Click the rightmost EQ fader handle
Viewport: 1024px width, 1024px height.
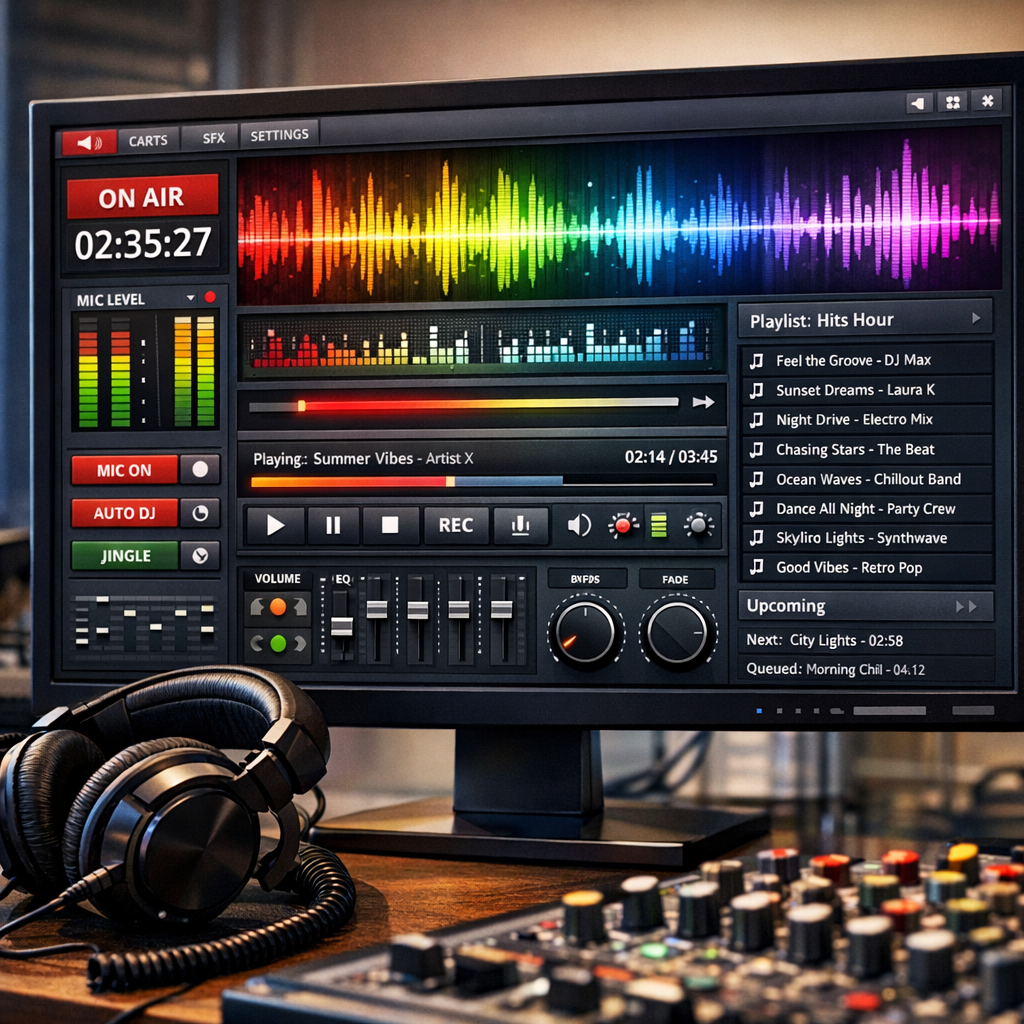[502, 609]
